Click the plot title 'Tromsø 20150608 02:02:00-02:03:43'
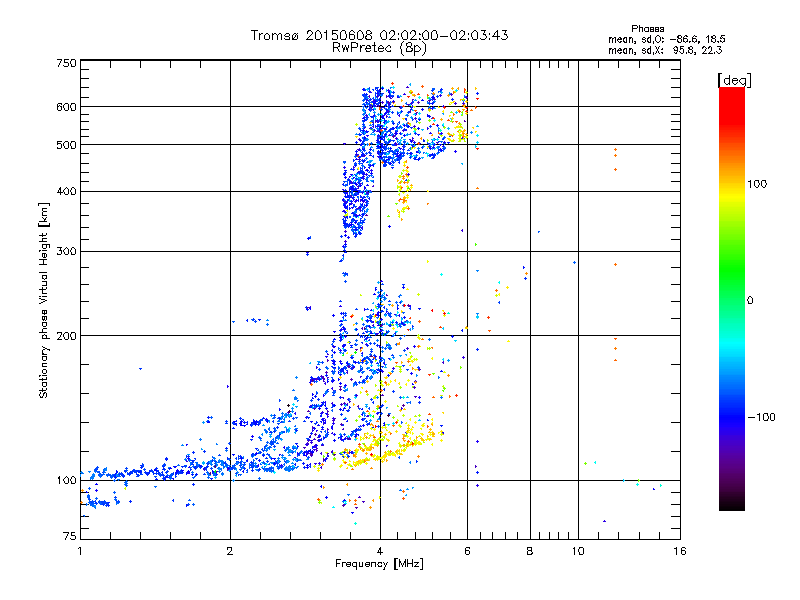Screen dimensions: 800x600 point(379,35)
